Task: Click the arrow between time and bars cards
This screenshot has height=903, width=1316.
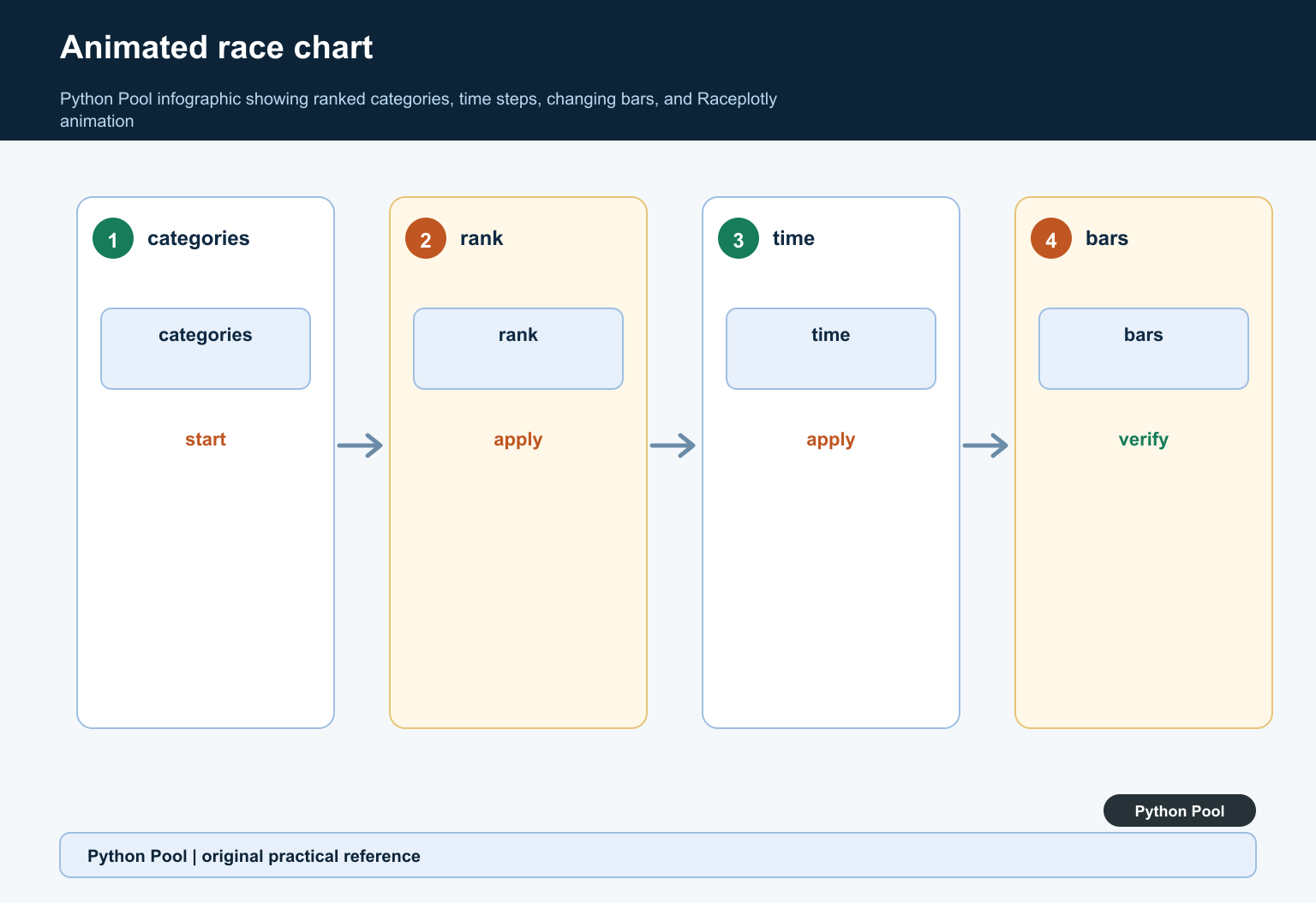Action: 985,446
